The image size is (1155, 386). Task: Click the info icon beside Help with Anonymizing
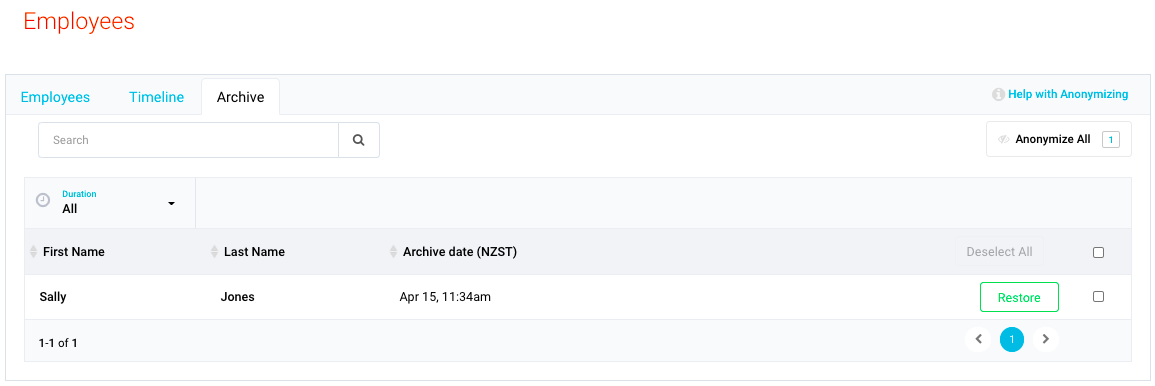coord(999,94)
